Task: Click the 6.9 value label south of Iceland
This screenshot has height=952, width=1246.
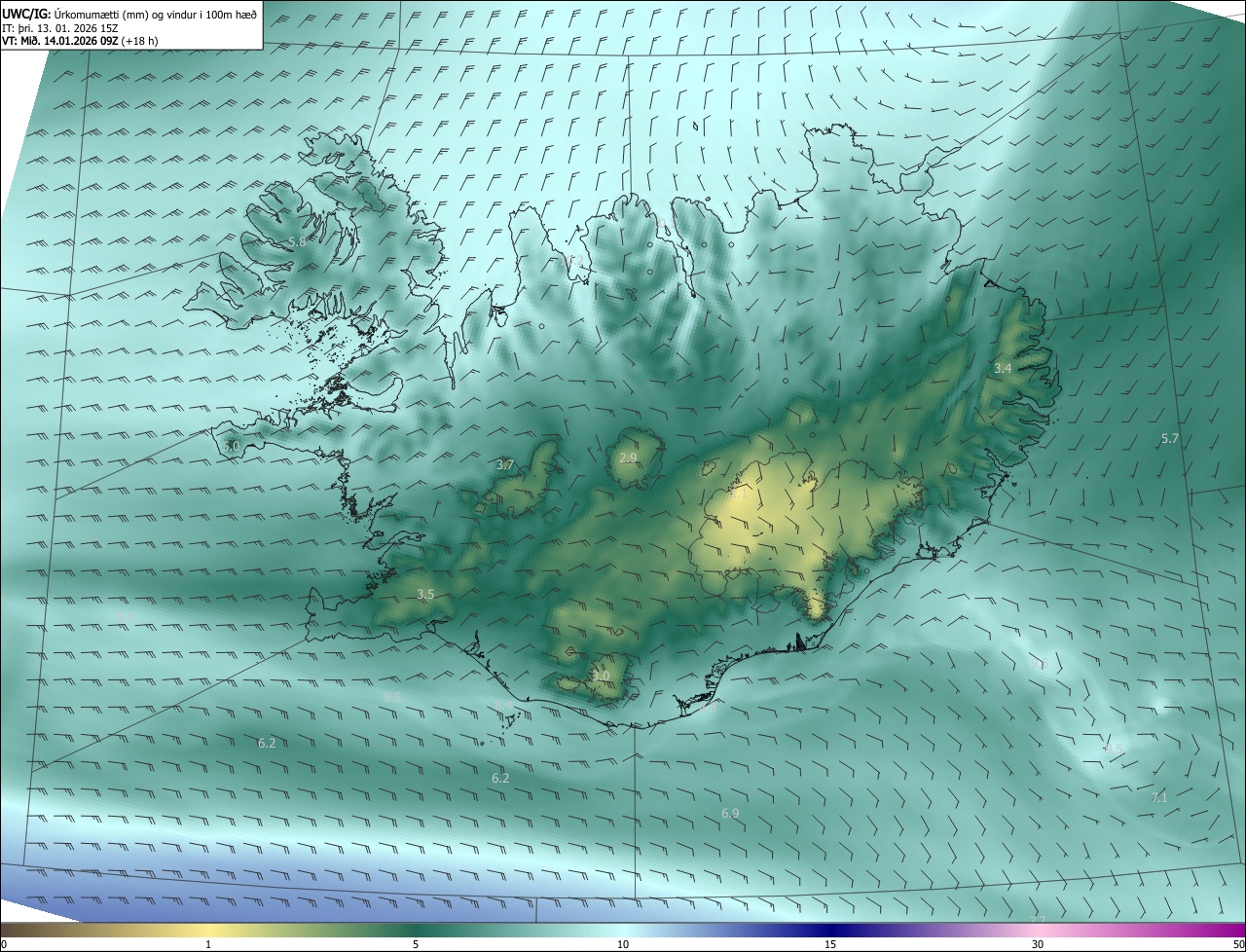Action: click(x=730, y=813)
